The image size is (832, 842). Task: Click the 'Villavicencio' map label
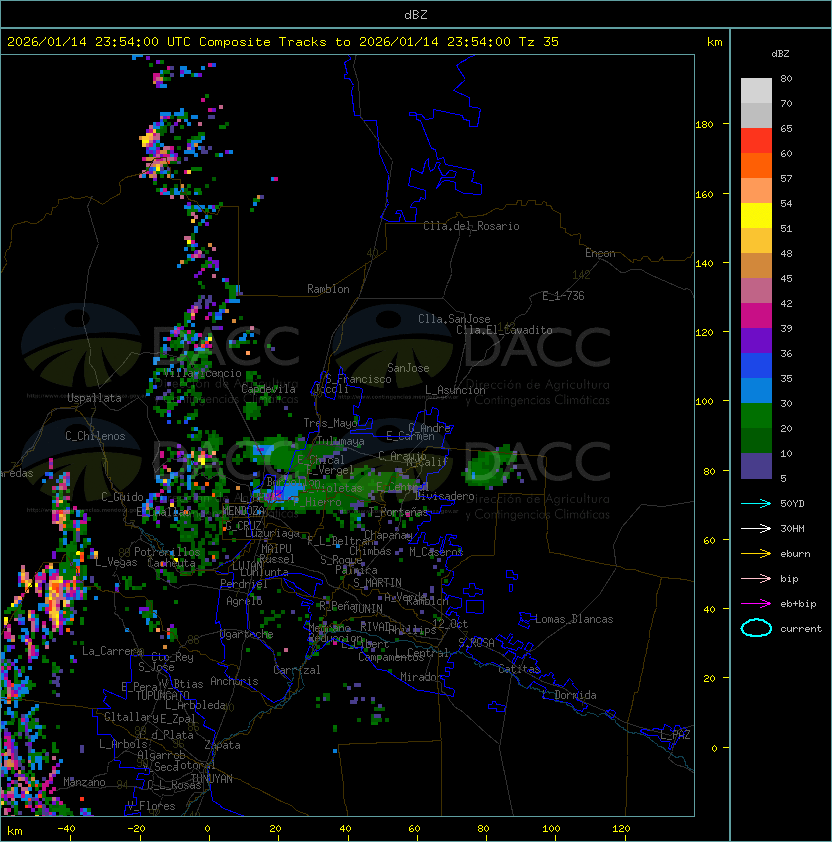202,373
